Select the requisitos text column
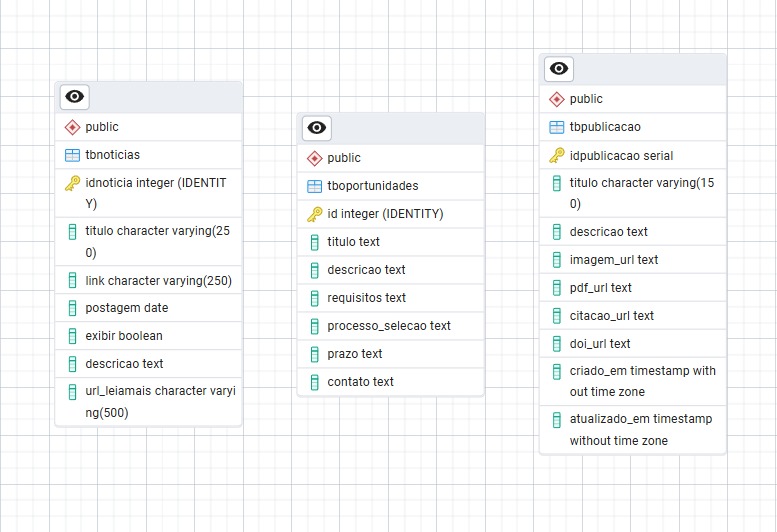777x532 pixels. pos(366,298)
